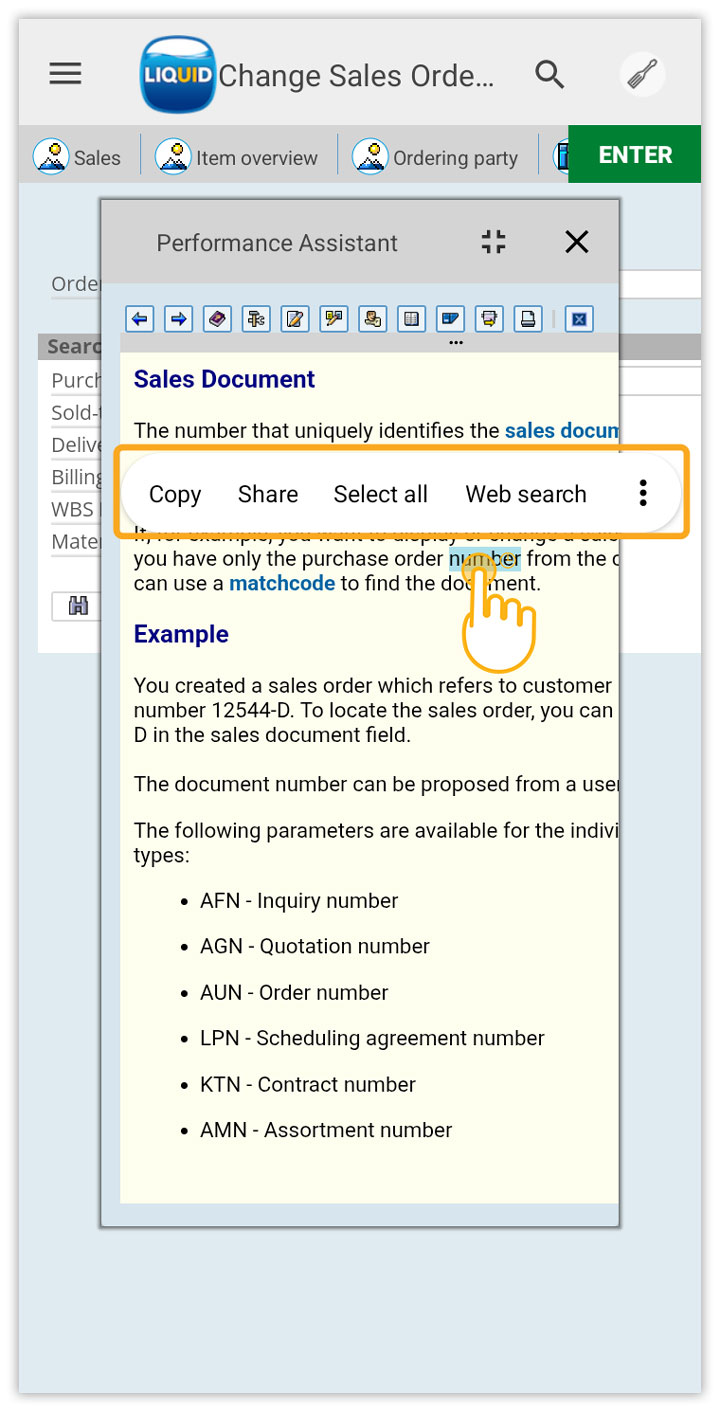
Task: Click the binoculars search button
Action: pos(77,606)
